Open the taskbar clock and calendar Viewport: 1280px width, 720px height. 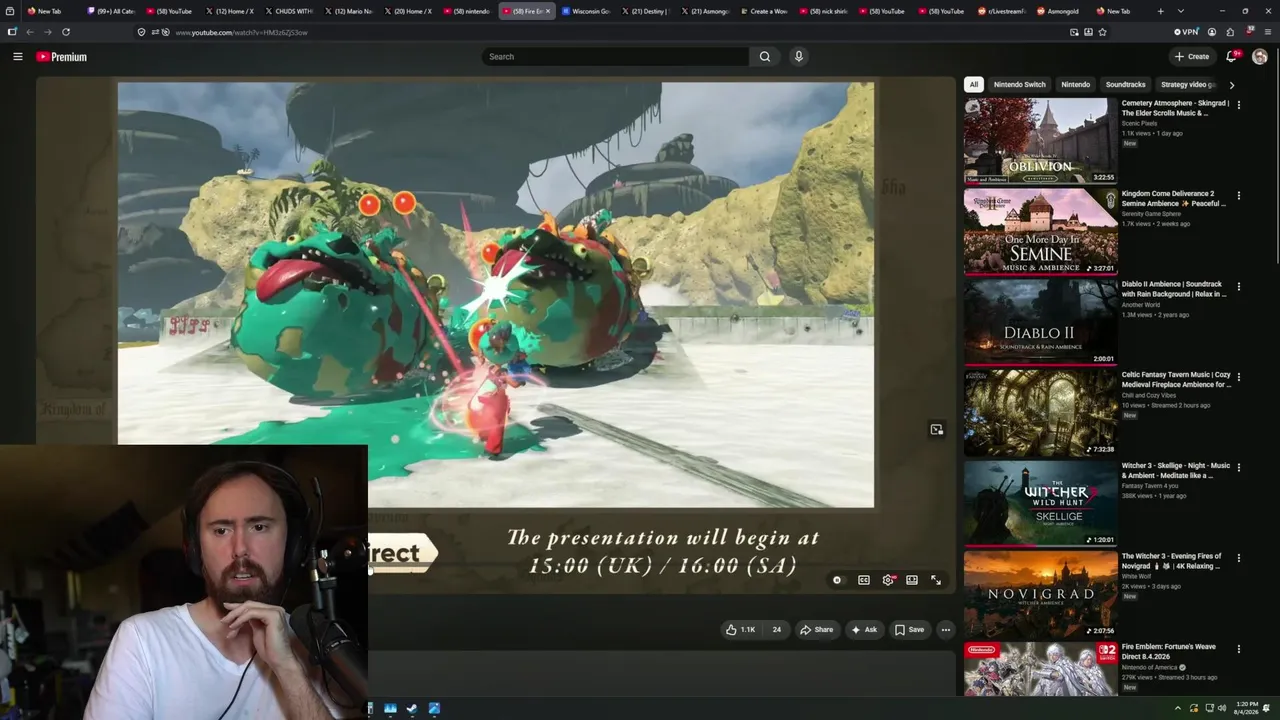click(x=1246, y=708)
